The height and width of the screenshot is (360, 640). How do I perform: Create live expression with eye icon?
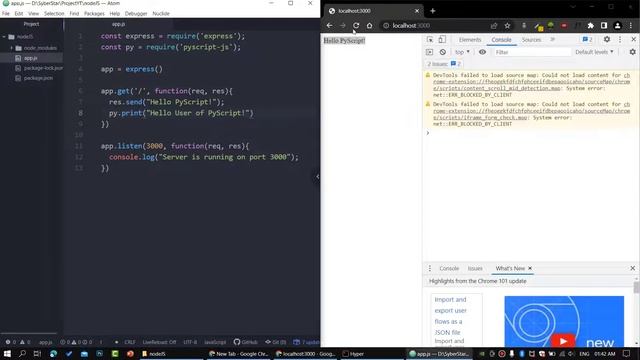click(482, 52)
